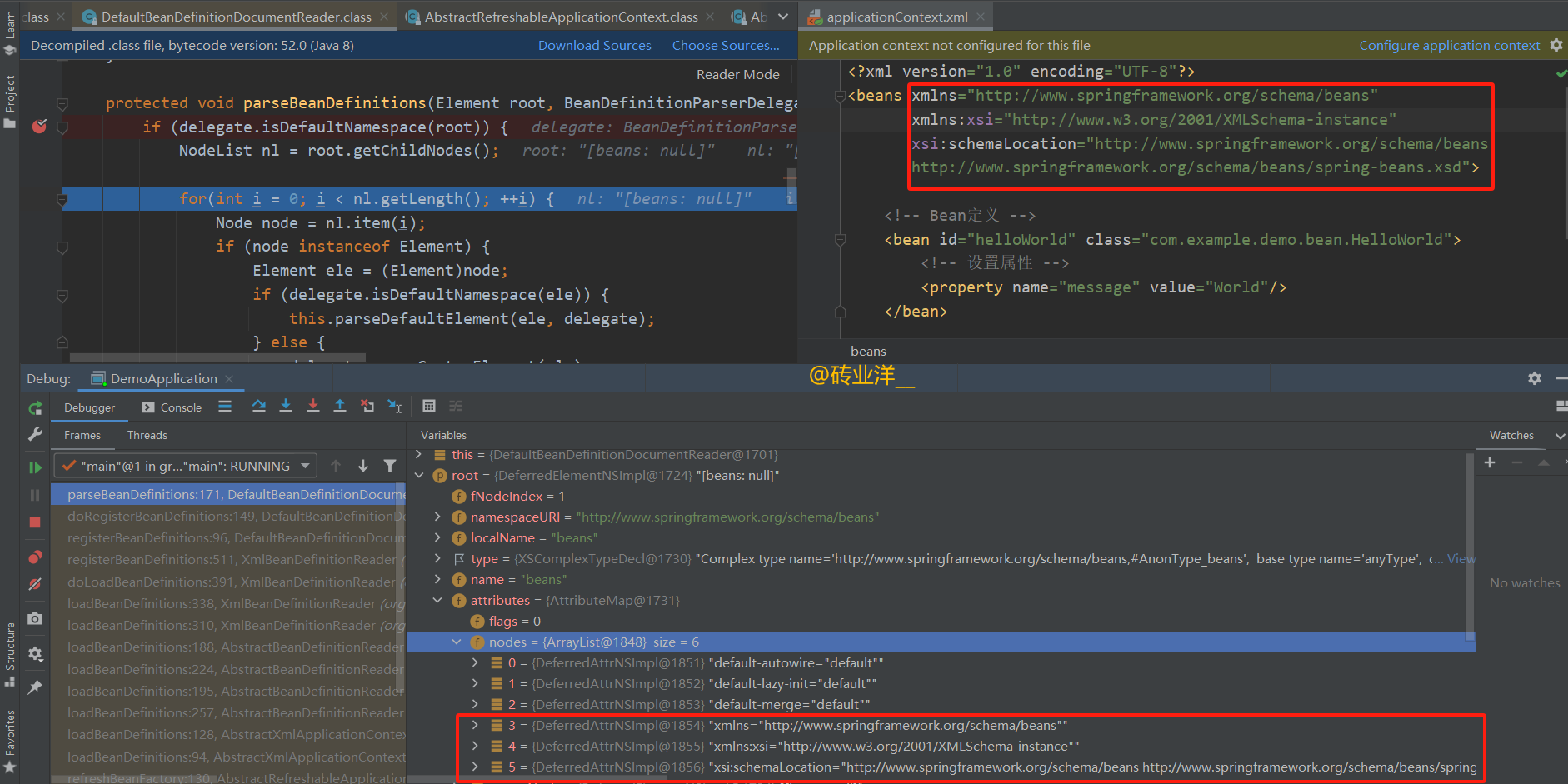Viewport: 1568px width, 784px height.
Task: Collapse nodes ArrayList node
Action: [x=457, y=642]
